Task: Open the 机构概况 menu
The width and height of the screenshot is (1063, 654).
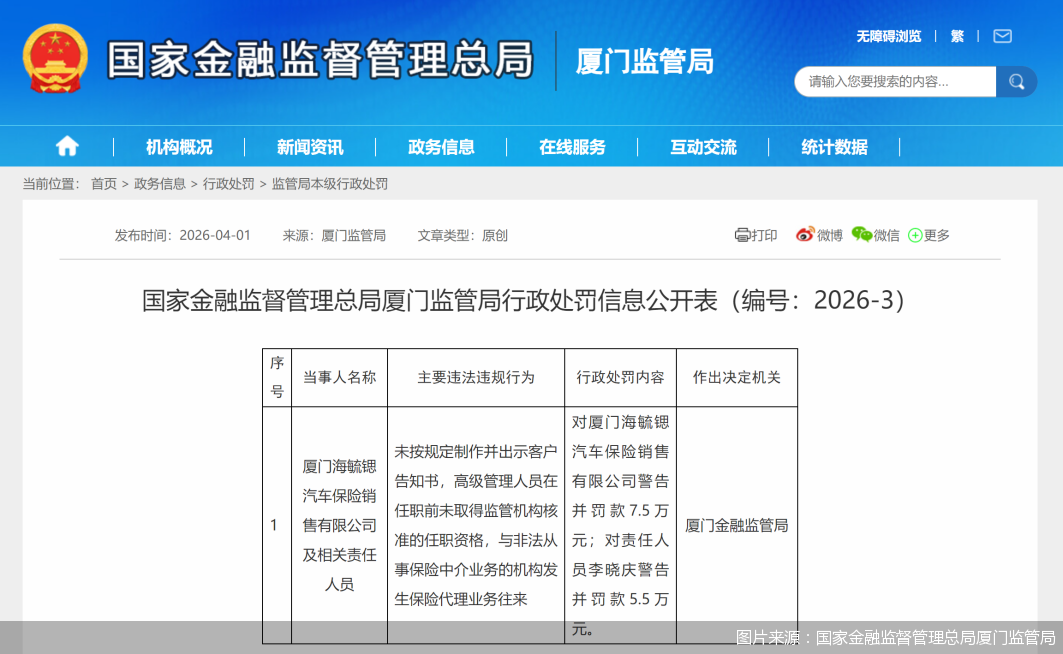Action: click(178, 146)
